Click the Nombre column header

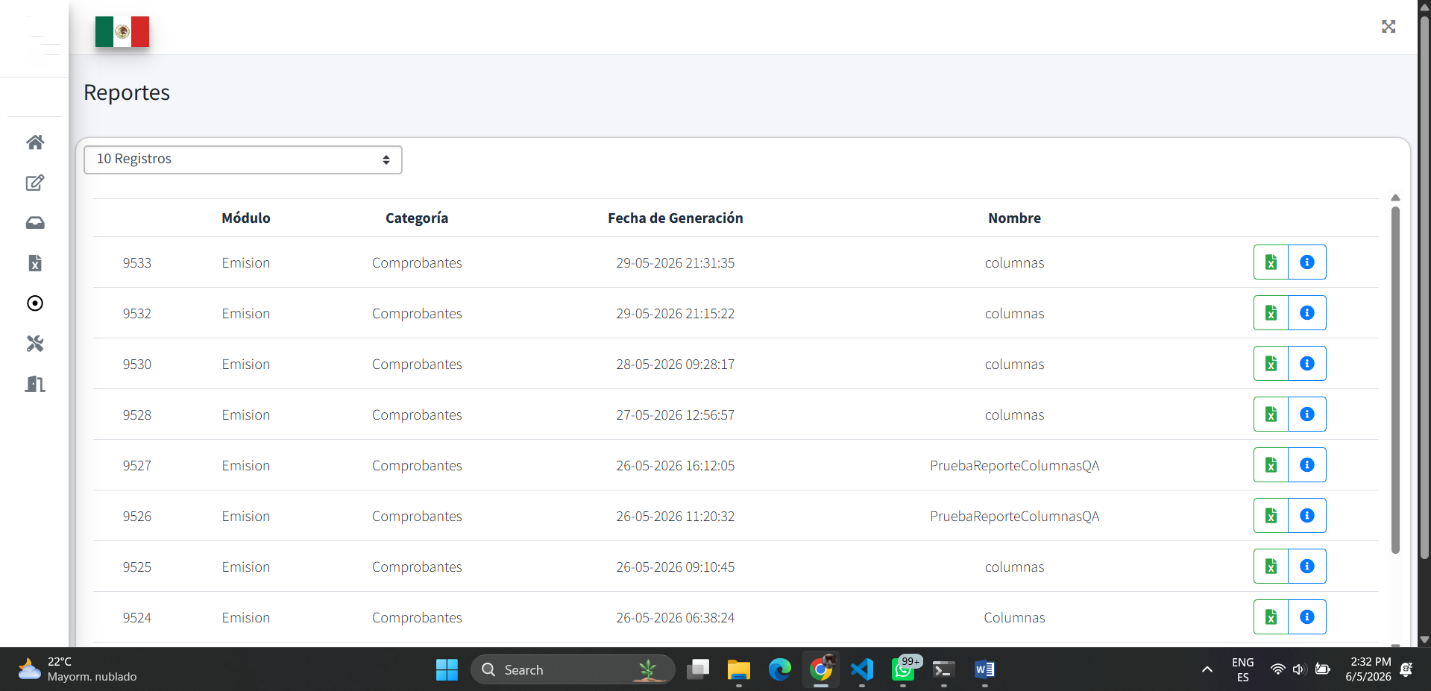click(1014, 218)
